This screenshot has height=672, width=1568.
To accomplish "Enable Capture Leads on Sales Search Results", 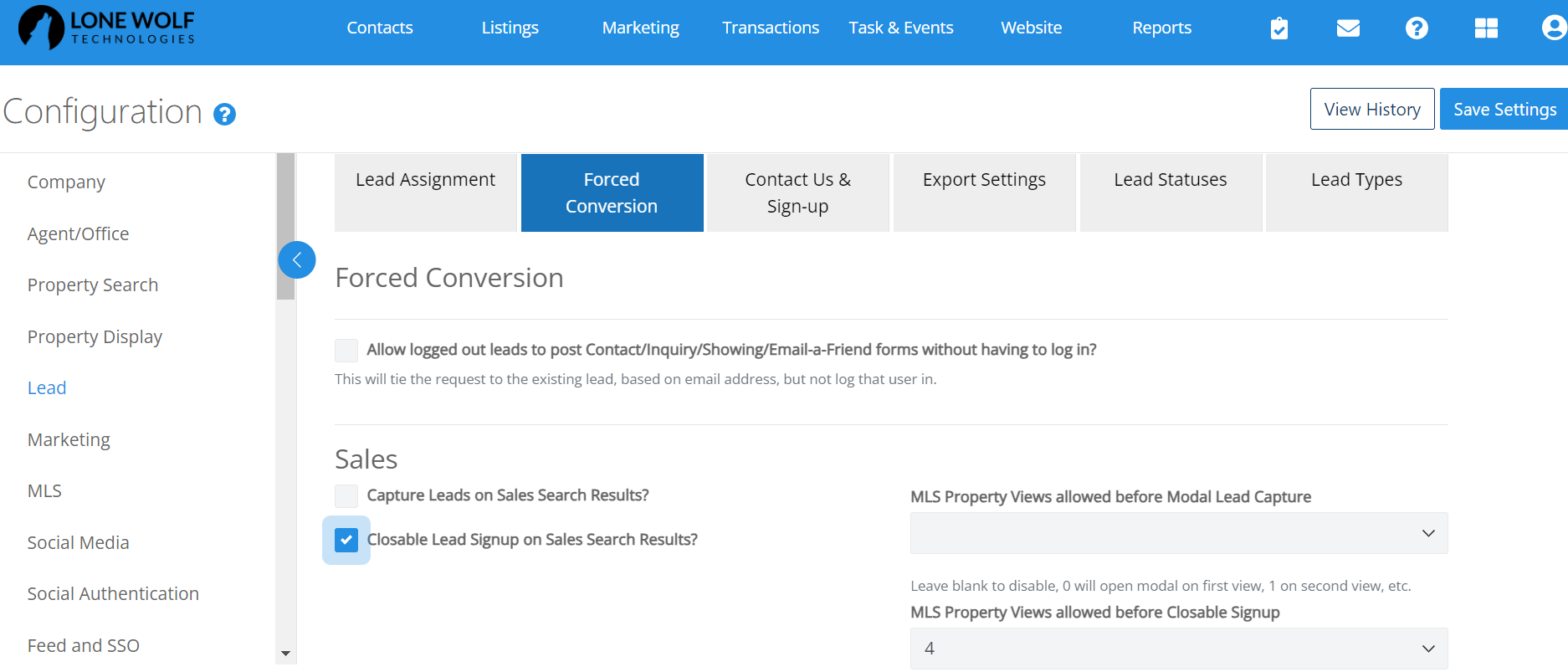I will [x=346, y=495].
